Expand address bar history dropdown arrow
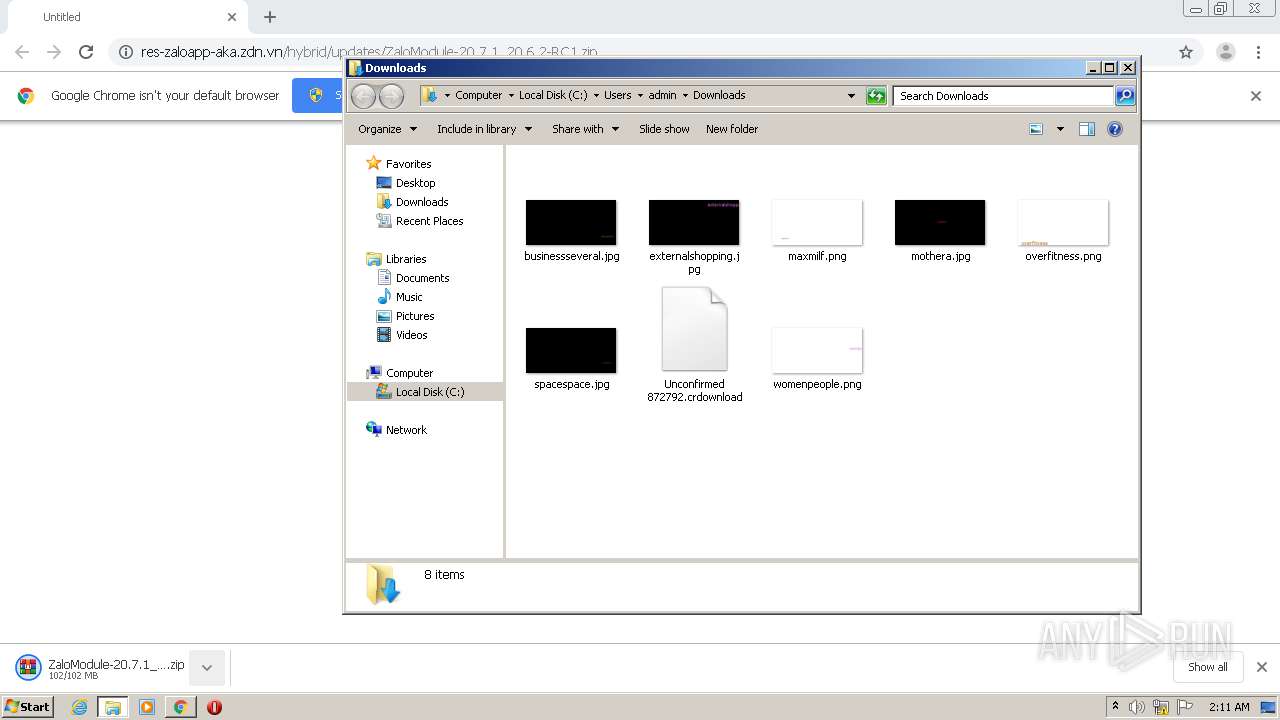This screenshot has height=720, width=1280. [x=851, y=96]
